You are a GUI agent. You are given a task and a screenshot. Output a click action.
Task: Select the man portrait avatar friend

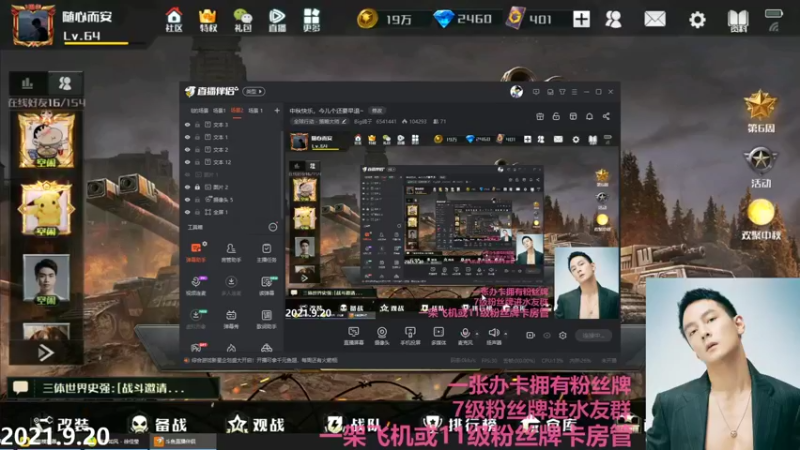tap(46, 280)
